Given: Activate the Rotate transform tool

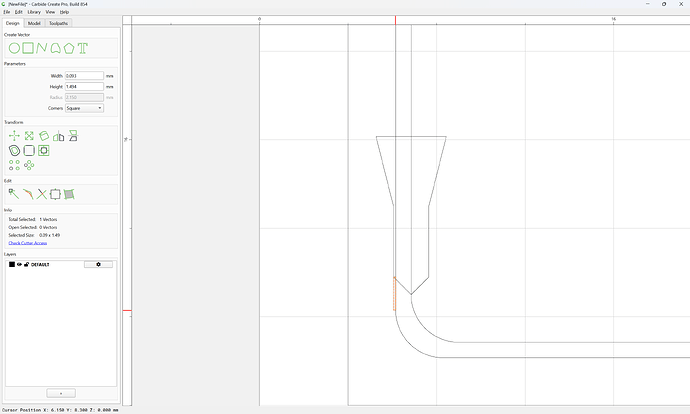Looking at the screenshot, I should [44, 136].
